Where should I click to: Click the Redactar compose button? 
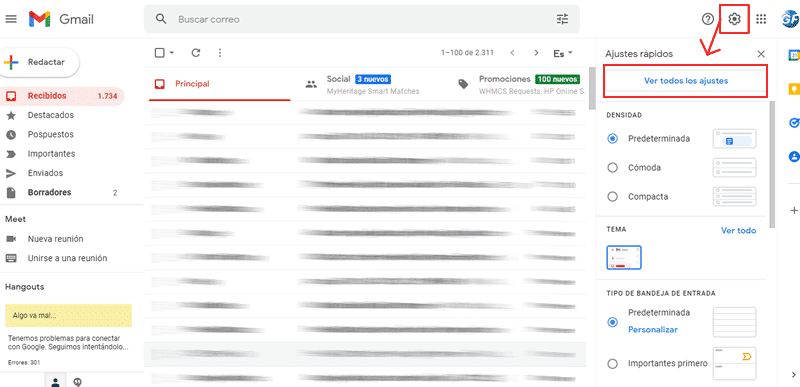click(40, 62)
